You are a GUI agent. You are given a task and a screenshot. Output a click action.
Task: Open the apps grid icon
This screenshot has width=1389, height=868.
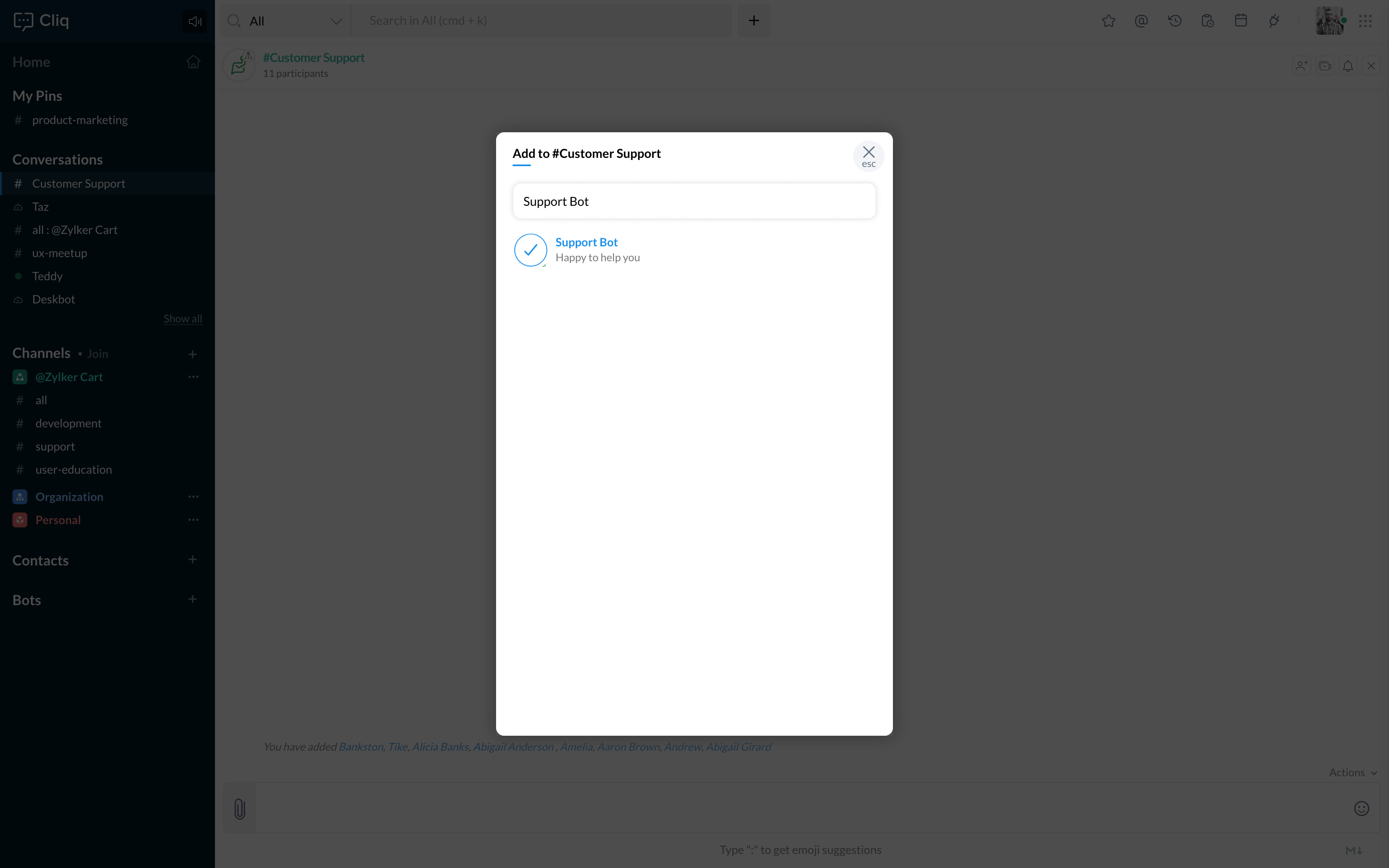click(x=1365, y=21)
